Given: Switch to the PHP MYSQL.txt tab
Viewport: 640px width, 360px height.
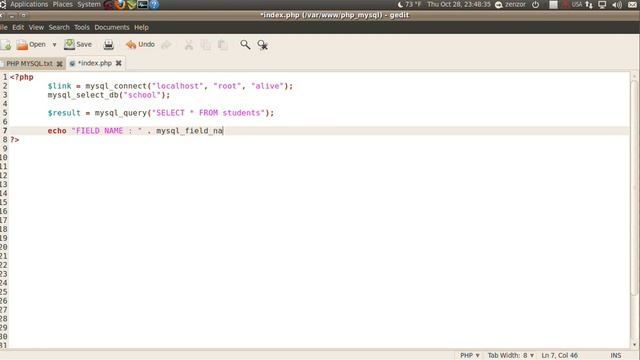Looking at the screenshot, I should [x=29, y=64].
